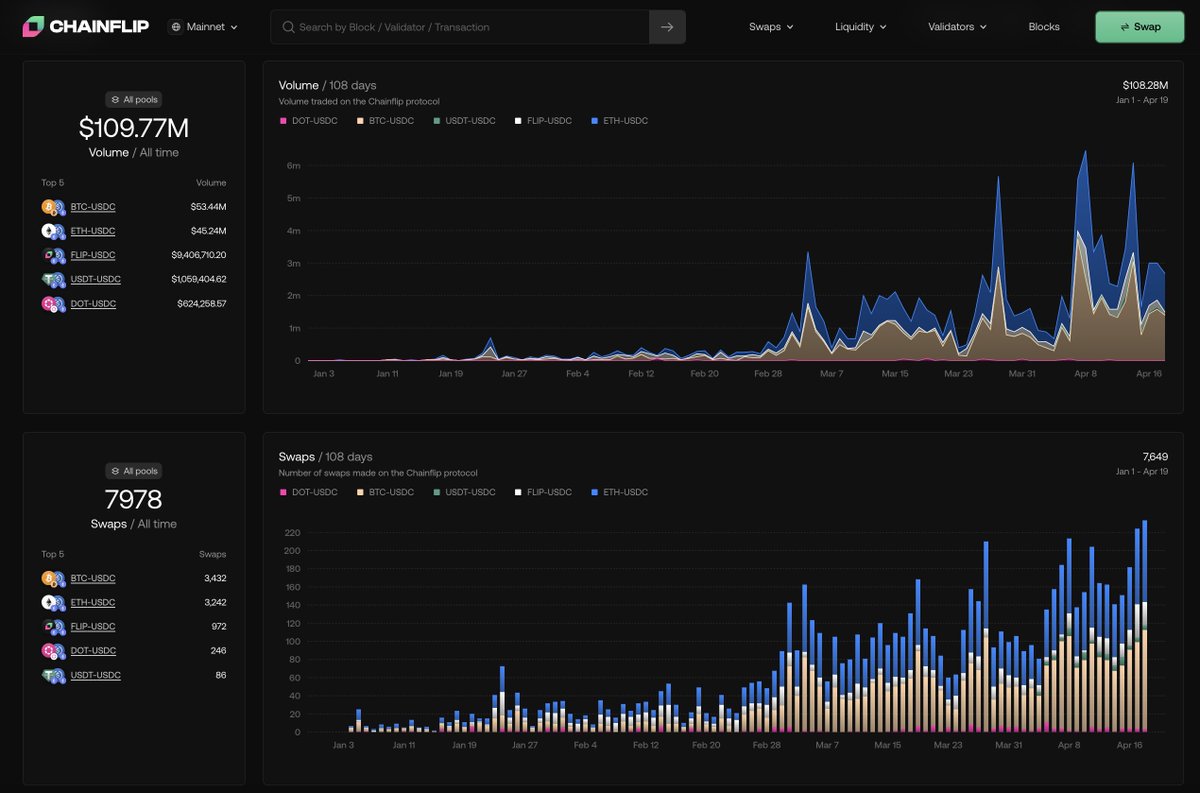The height and width of the screenshot is (793, 1200).
Task: Click the All pools badge above the 7978 swaps
Action: 134,470
